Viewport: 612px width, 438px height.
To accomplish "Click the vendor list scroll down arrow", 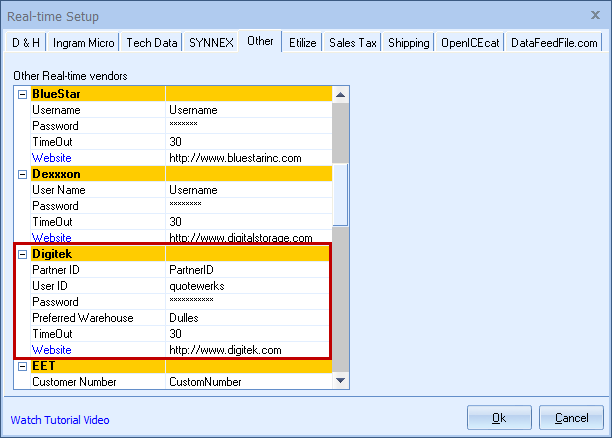I will (x=340, y=380).
